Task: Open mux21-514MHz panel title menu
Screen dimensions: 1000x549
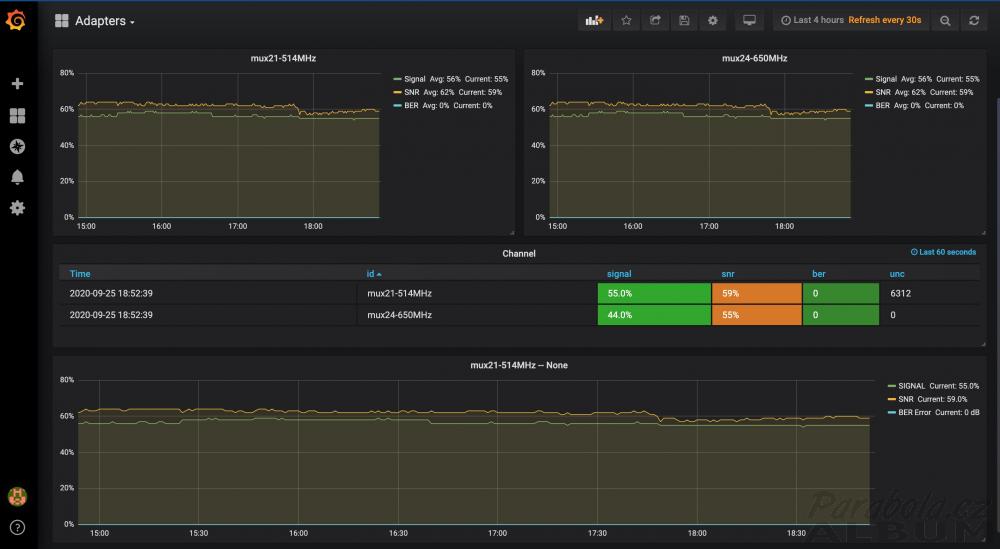Action: pos(283,58)
